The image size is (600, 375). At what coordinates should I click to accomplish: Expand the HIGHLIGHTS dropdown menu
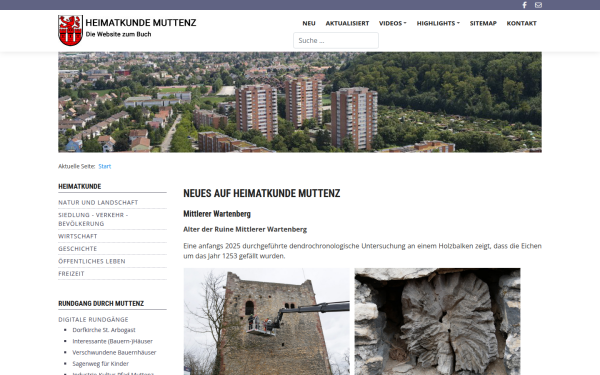pos(438,23)
